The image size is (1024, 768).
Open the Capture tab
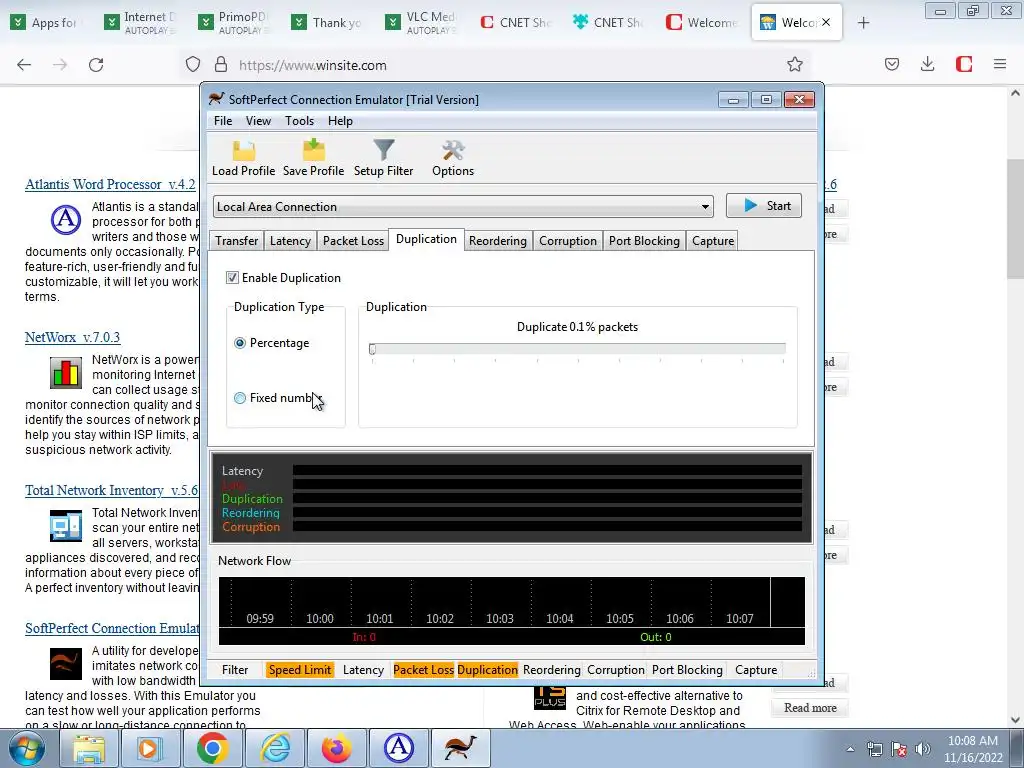(712, 241)
